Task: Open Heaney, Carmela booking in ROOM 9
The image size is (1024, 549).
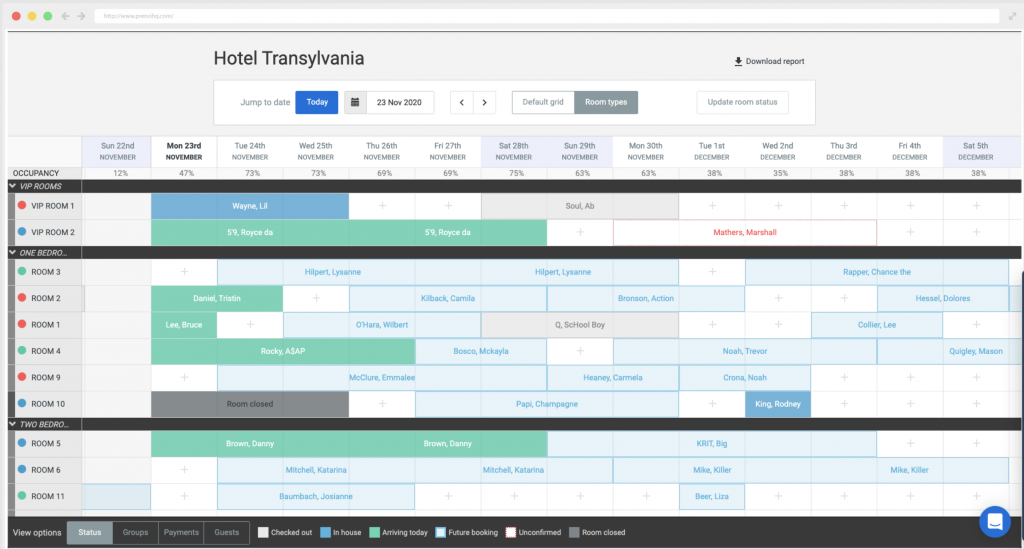Action: [x=613, y=377]
